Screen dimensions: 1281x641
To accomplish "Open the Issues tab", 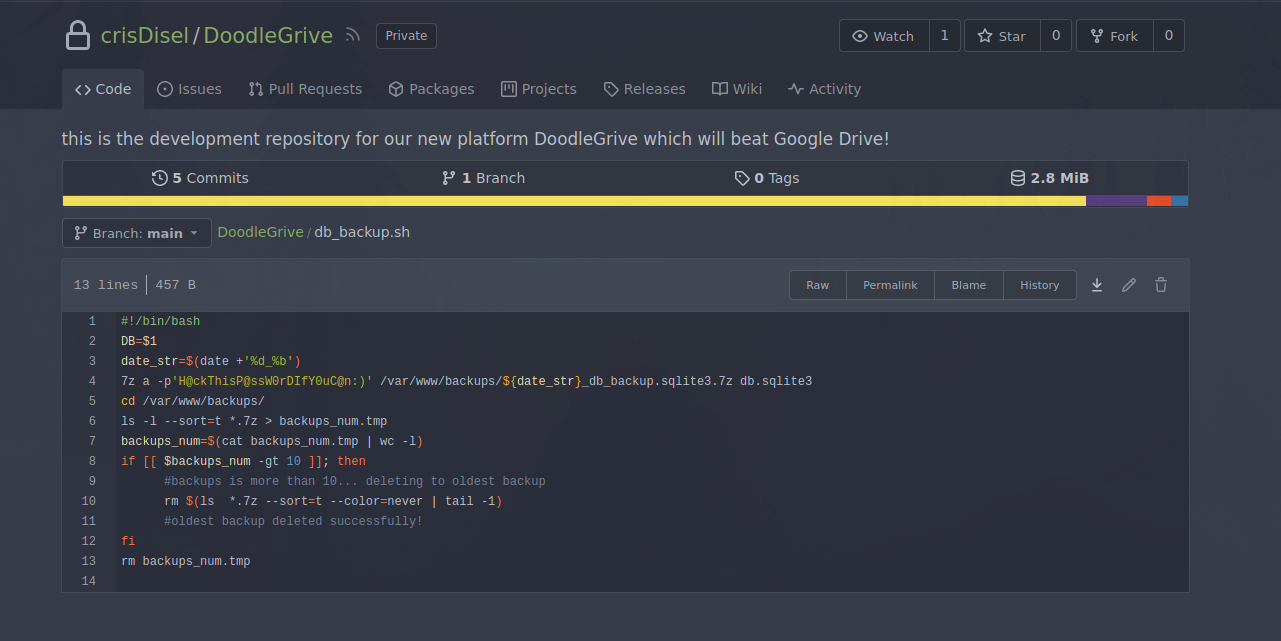I will 189,89.
